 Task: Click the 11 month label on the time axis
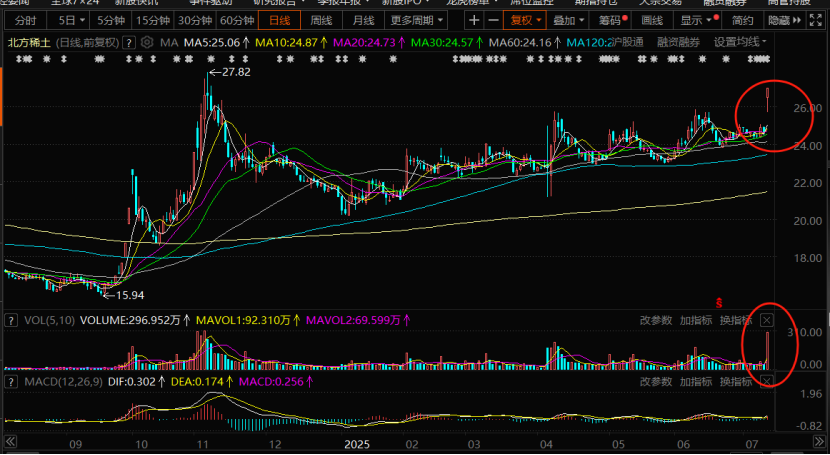click(203, 443)
